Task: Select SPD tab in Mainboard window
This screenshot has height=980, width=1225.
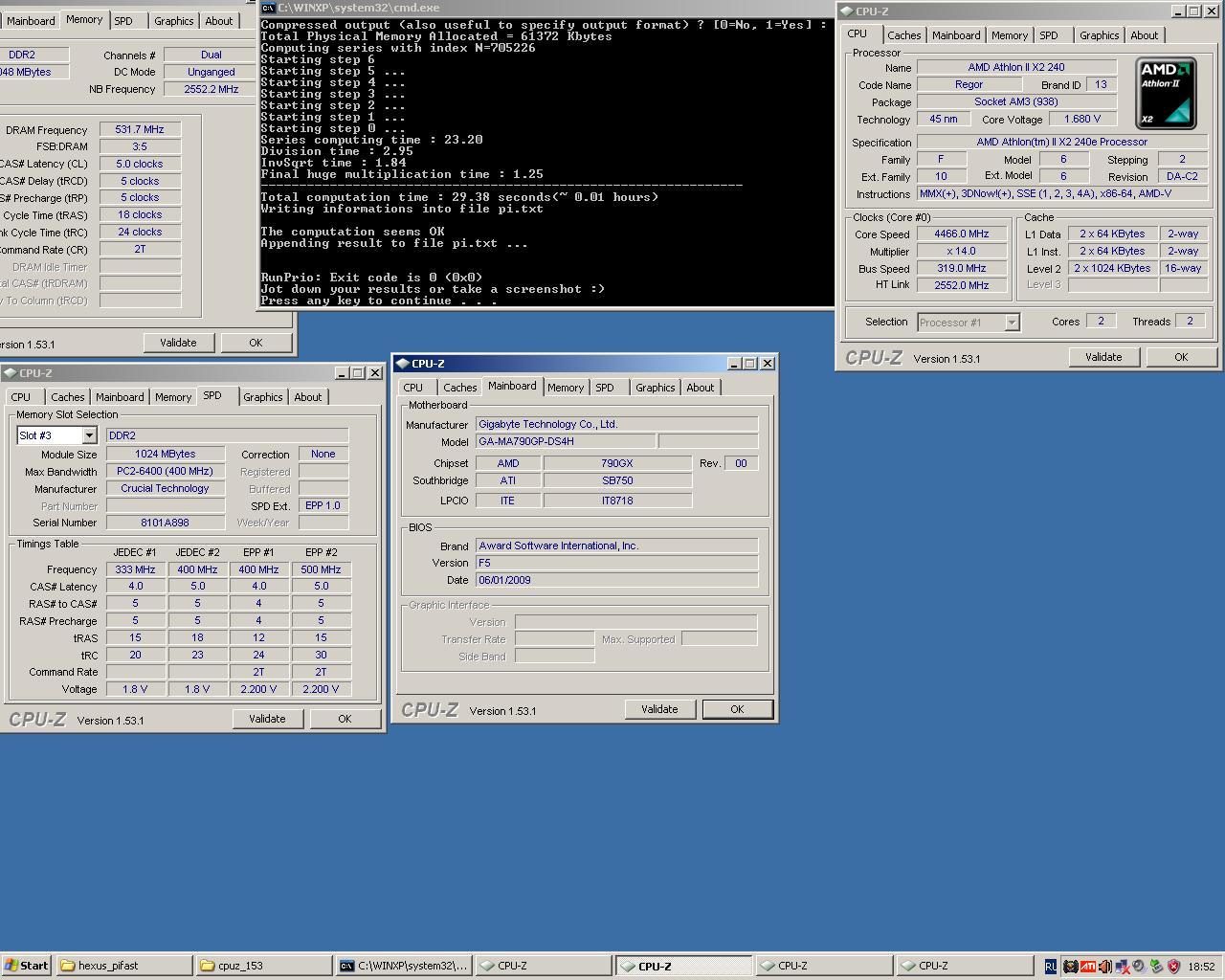Action: coord(605,388)
